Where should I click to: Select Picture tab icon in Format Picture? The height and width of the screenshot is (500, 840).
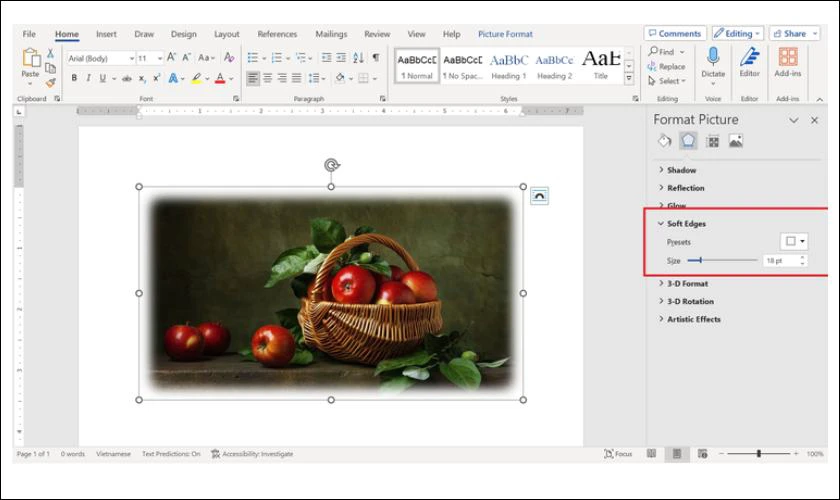(736, 141)
